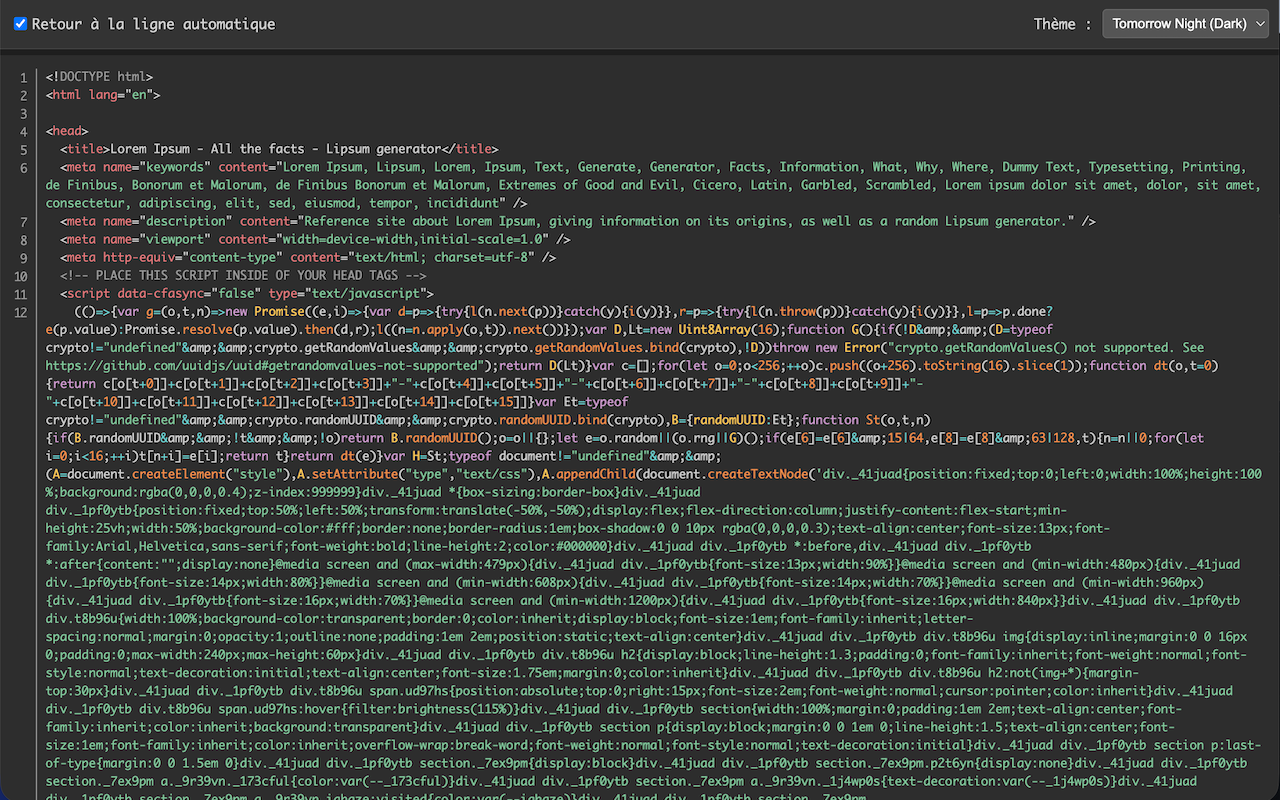
Task: Click line number 10 in the gutter
Action: tap(20, 275)
